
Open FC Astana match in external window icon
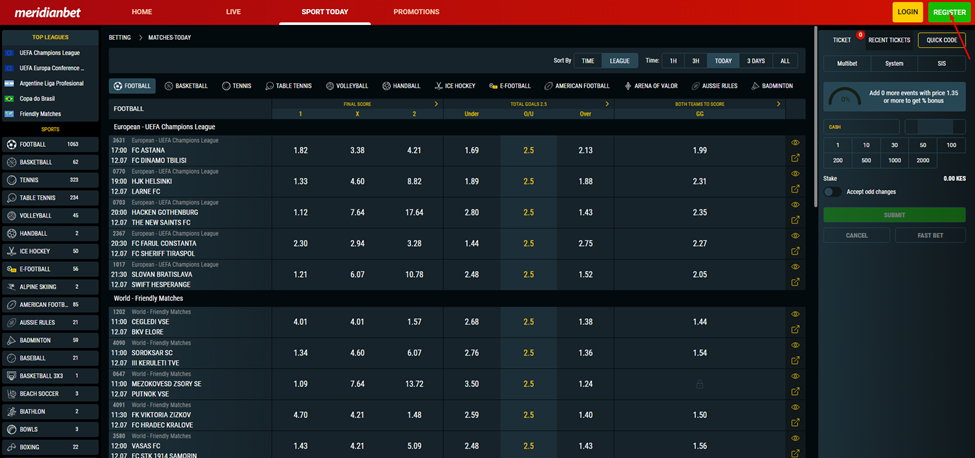[x=795, y=158]
